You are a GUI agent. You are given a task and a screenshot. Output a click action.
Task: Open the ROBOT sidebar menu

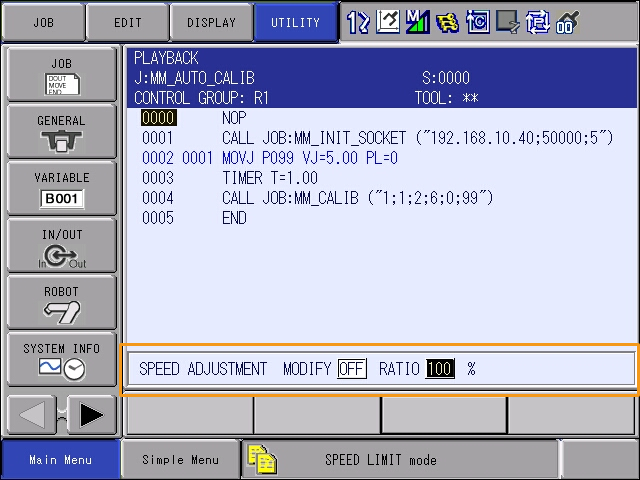pyautogui.click(x=62, y=302)
